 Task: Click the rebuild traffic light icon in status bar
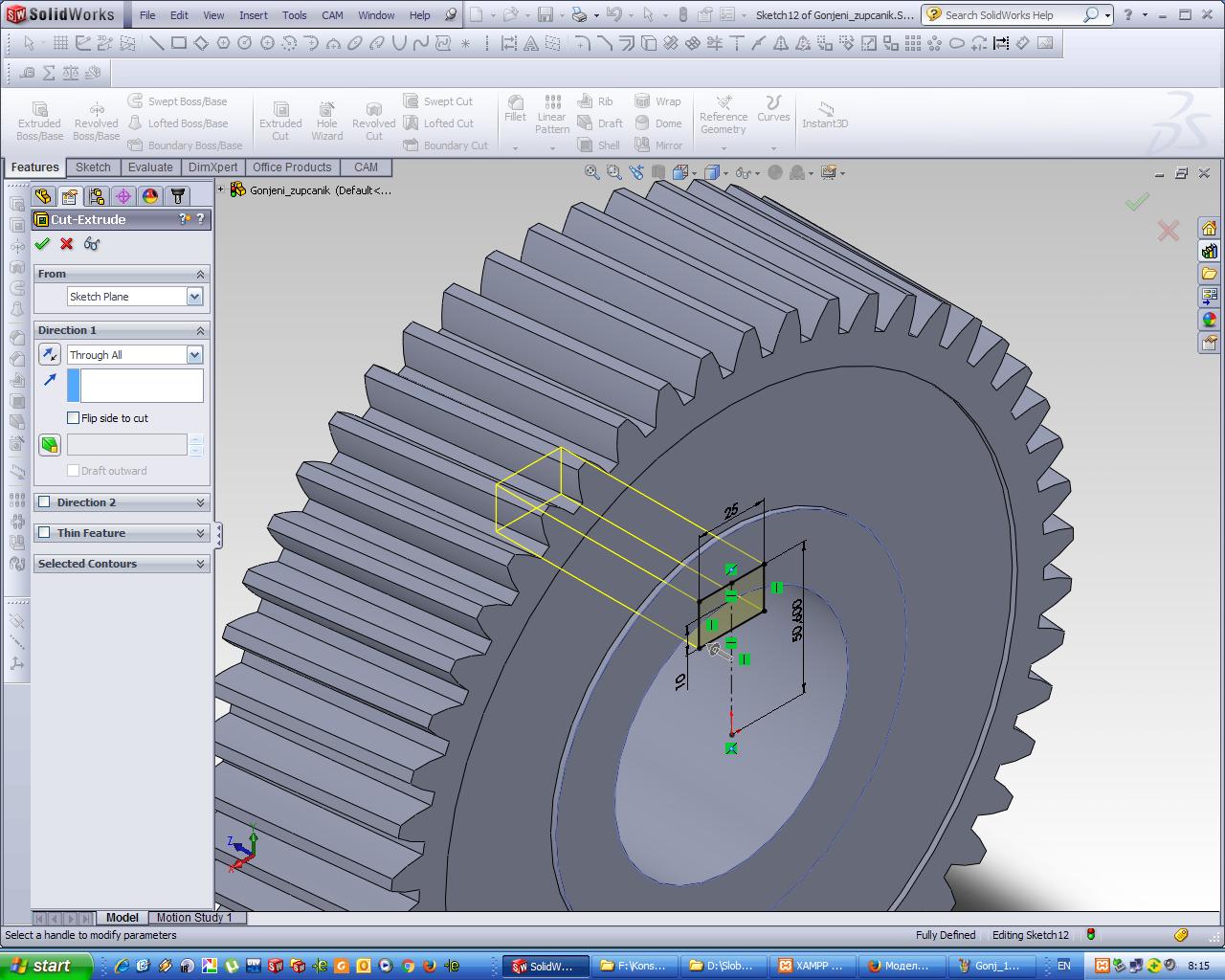(1091, 935)
